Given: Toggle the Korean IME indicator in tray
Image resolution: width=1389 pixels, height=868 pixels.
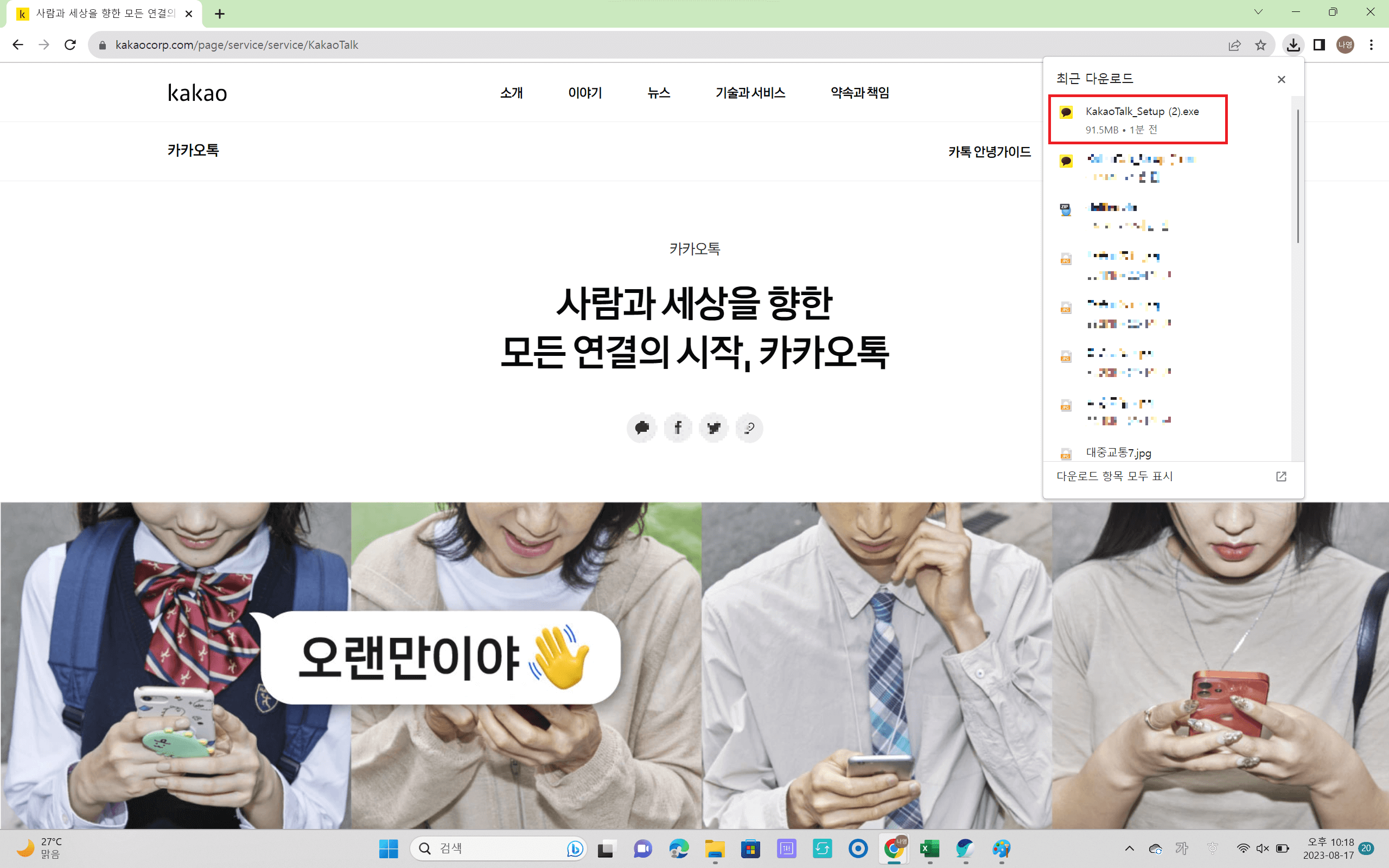Looking at the screenshot, I should [1181, 848].
